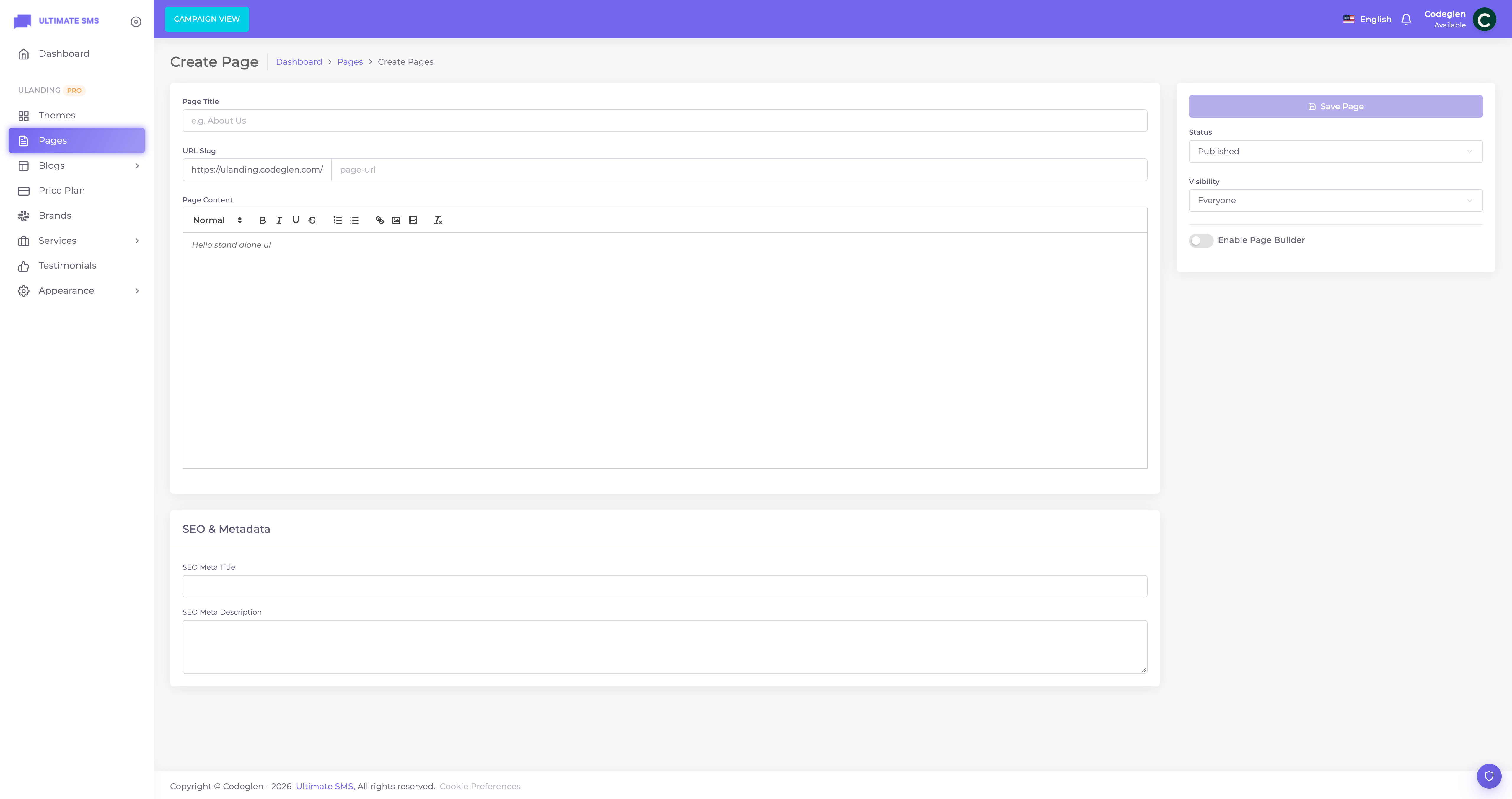The width and height of the screenshot is (1512, 799).
Task: Go to Pages breadcrumb link
Action: [x=350, y=62]
